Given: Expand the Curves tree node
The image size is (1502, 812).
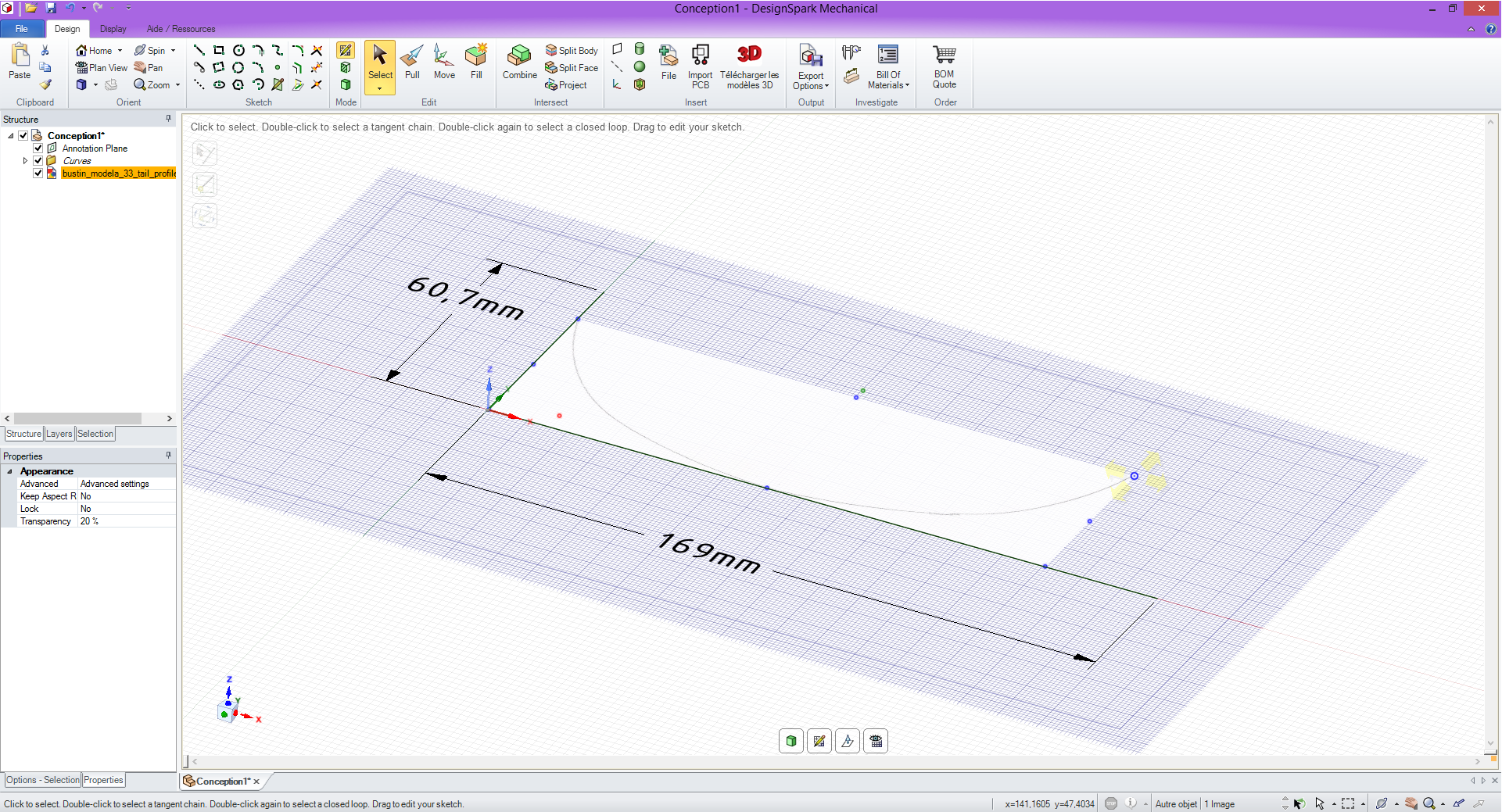Looking at the screenshot, I should [24, 160].
